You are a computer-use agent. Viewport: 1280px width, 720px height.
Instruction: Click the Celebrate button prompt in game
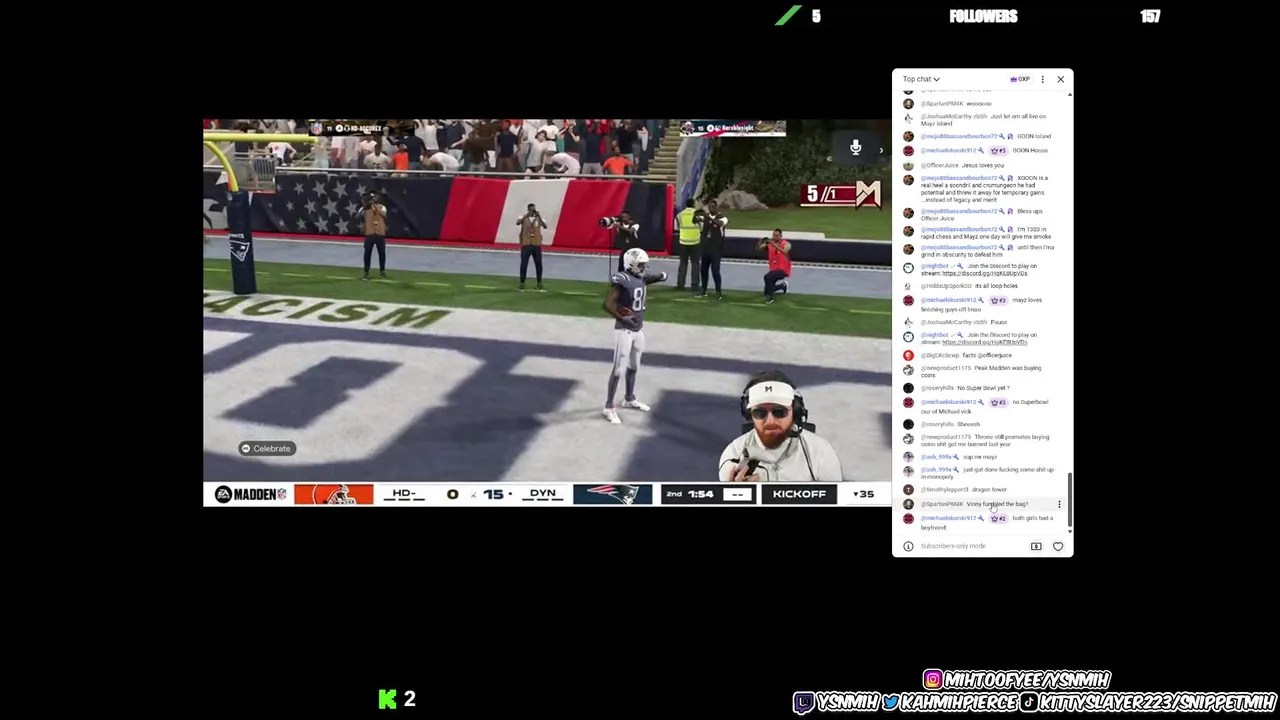point(266,448)
